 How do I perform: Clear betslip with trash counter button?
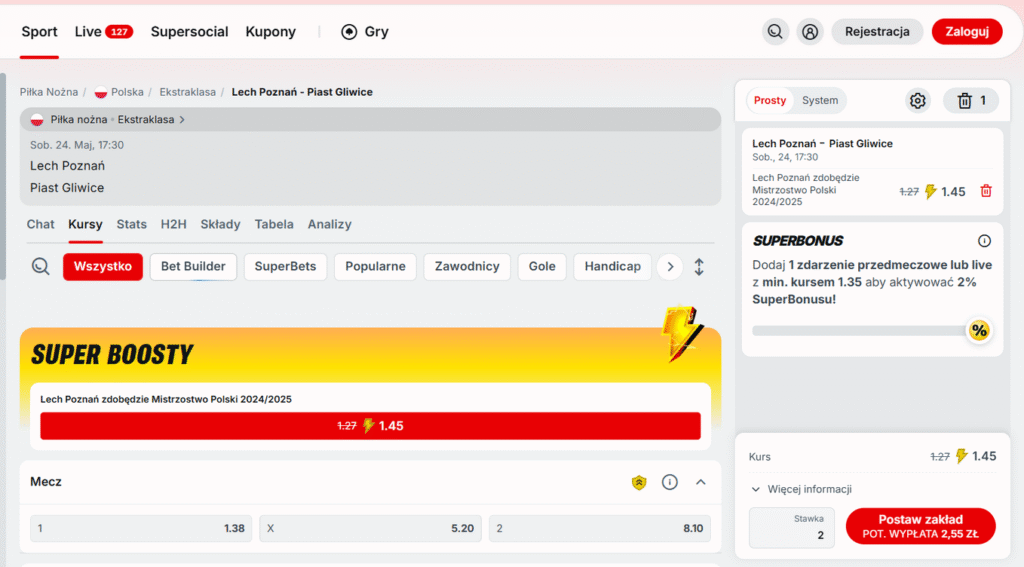[x=971, y=101]
